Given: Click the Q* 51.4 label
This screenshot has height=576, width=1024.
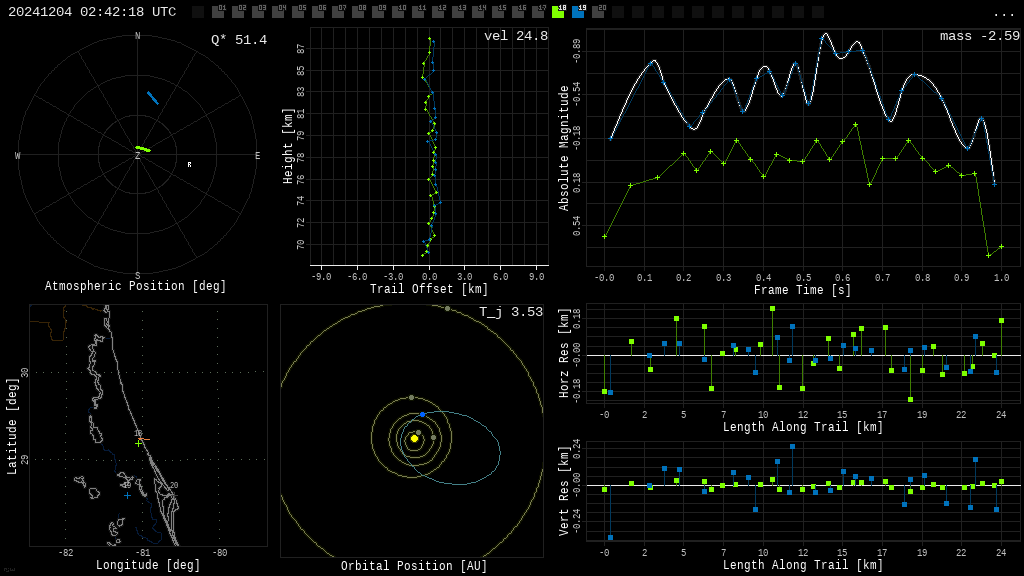Looking at the screenshot, I should point(239,40).
